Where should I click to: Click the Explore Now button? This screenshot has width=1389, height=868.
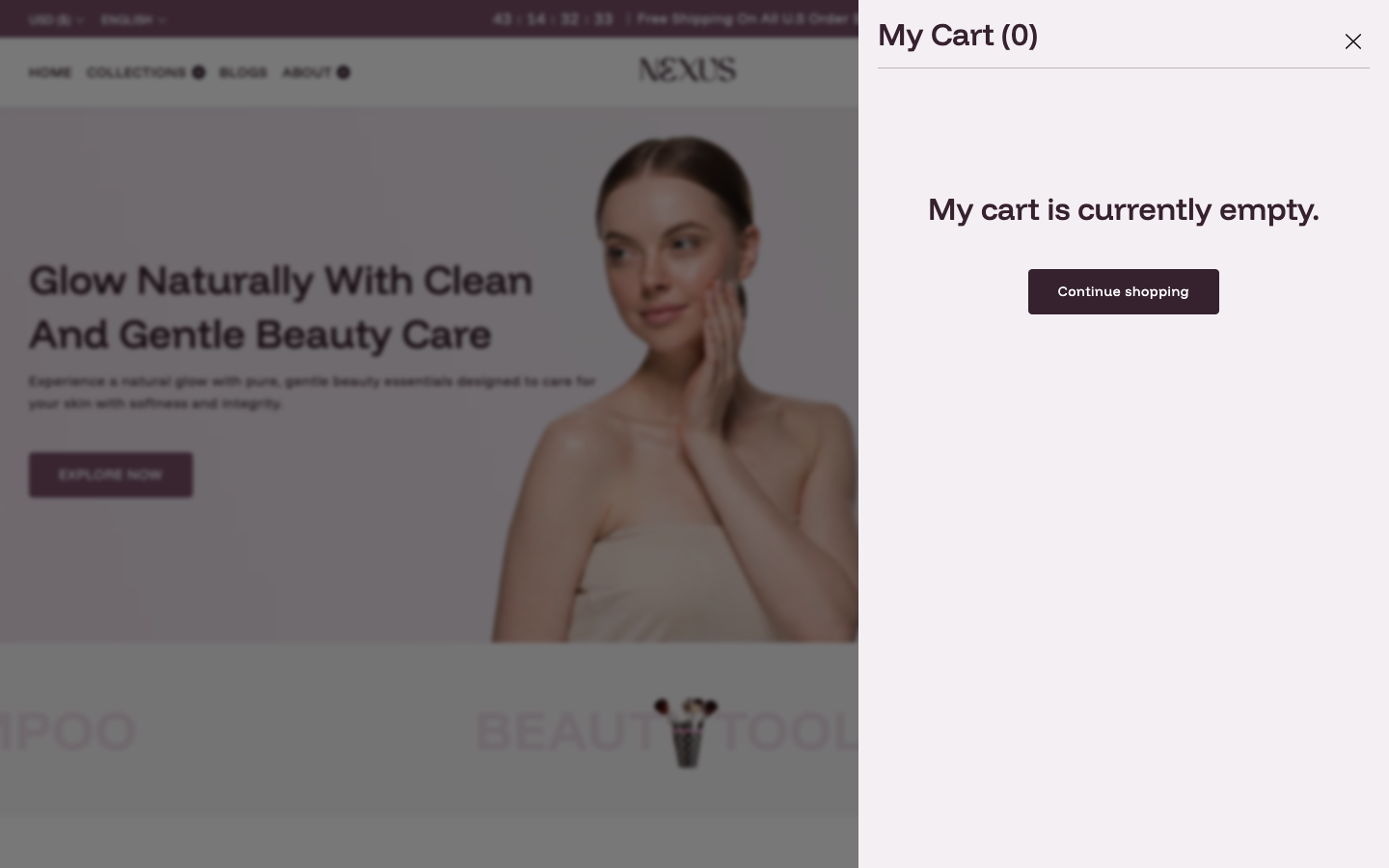click(x=111, y=475)
